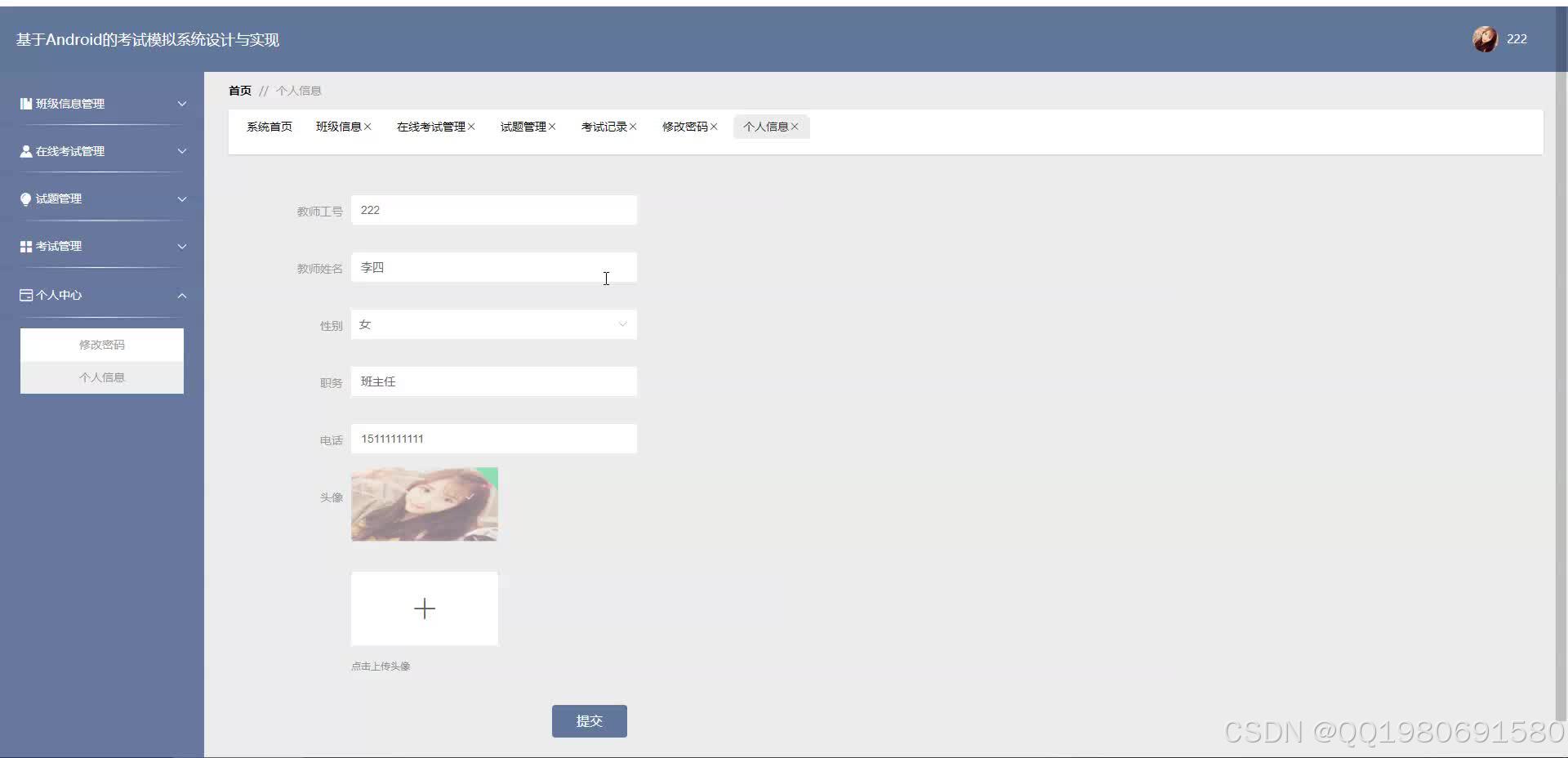Click the plus icon to upload avatar
Image resolution: width=1568 pixels, height=758 pixels.
425,609
